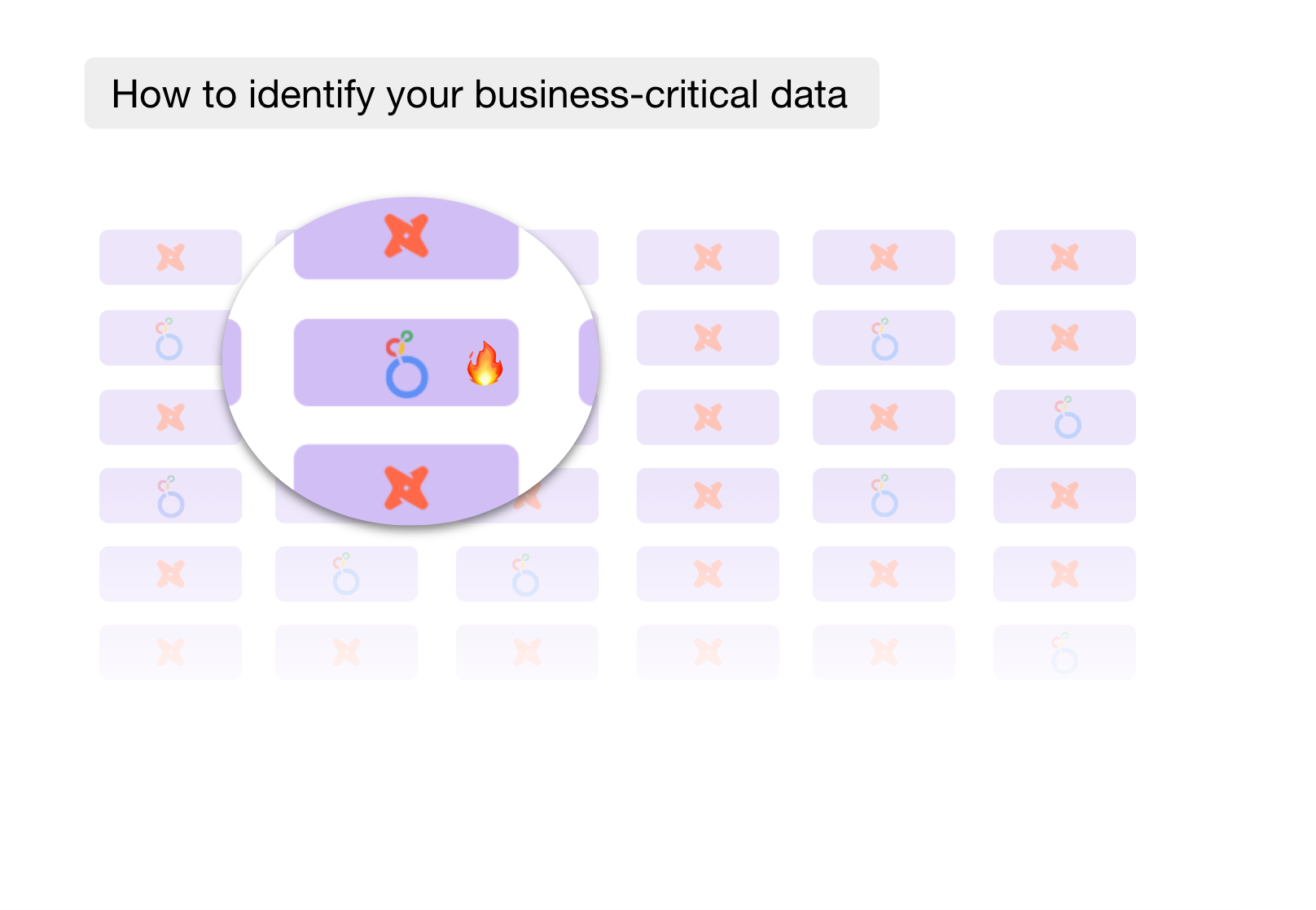1316x910 pixels.
Task: Click Looker icon in fifth column, second row
Action: [884, 339]
